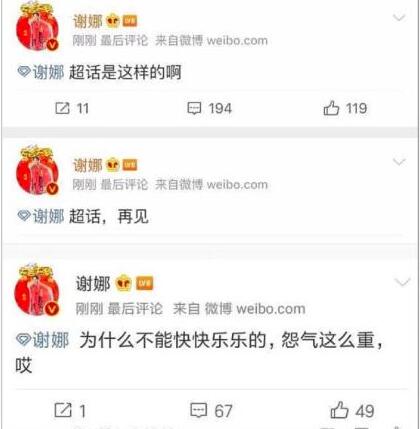
Task: Open the 谢娜 super topic tag in '超话，再见' post
Action: [41, 216]
